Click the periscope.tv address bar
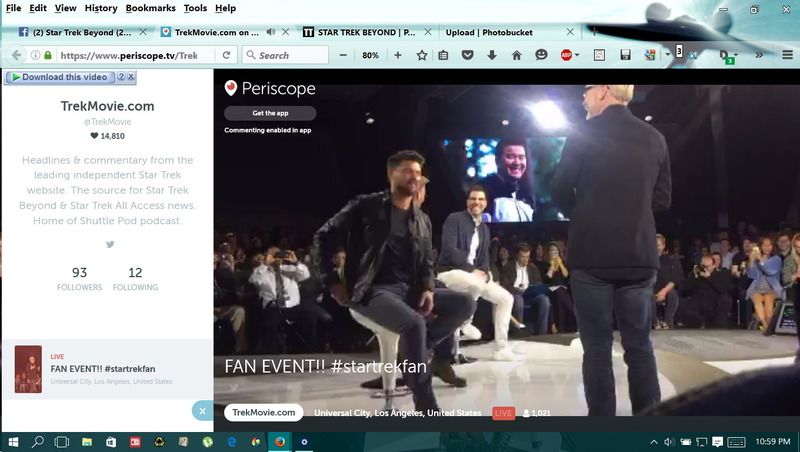 (129, 55)
